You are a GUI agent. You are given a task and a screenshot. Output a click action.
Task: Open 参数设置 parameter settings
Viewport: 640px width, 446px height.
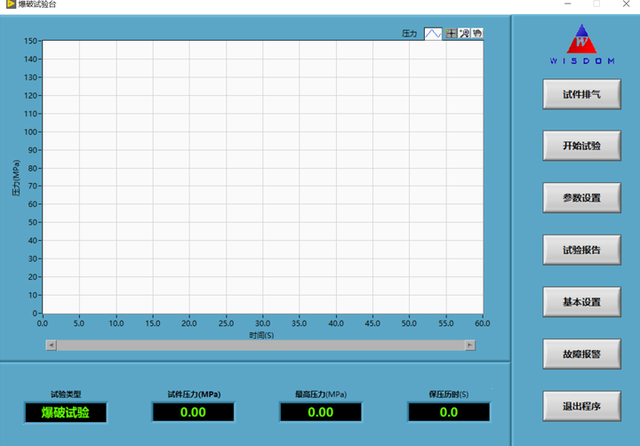pyautogui.click(x=581, y=198)
